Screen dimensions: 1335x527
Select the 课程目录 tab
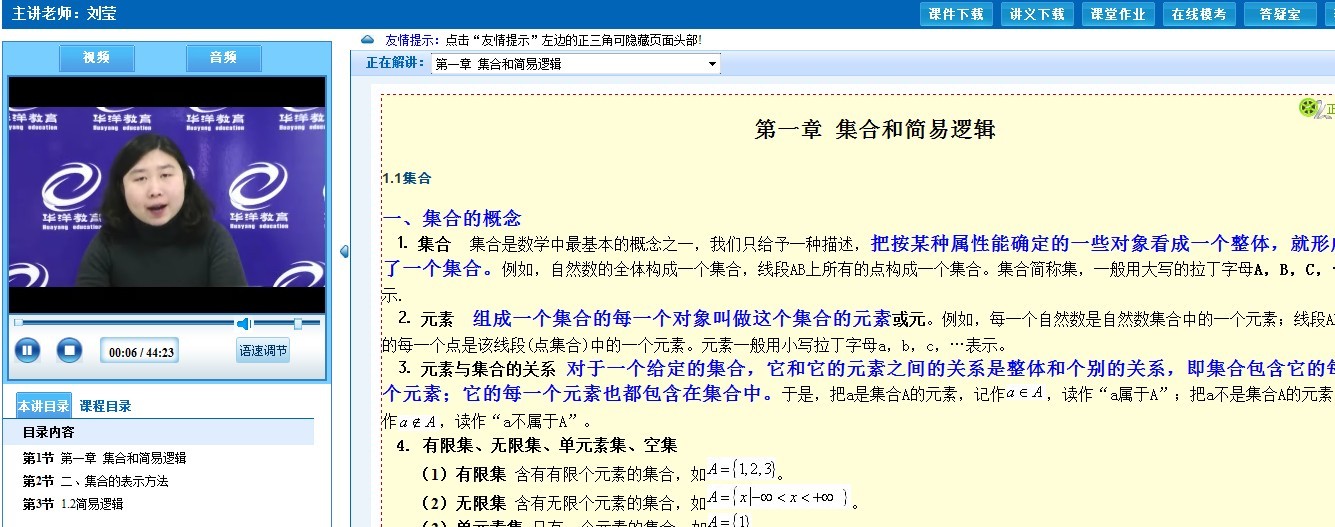click(x=105, y=406)
